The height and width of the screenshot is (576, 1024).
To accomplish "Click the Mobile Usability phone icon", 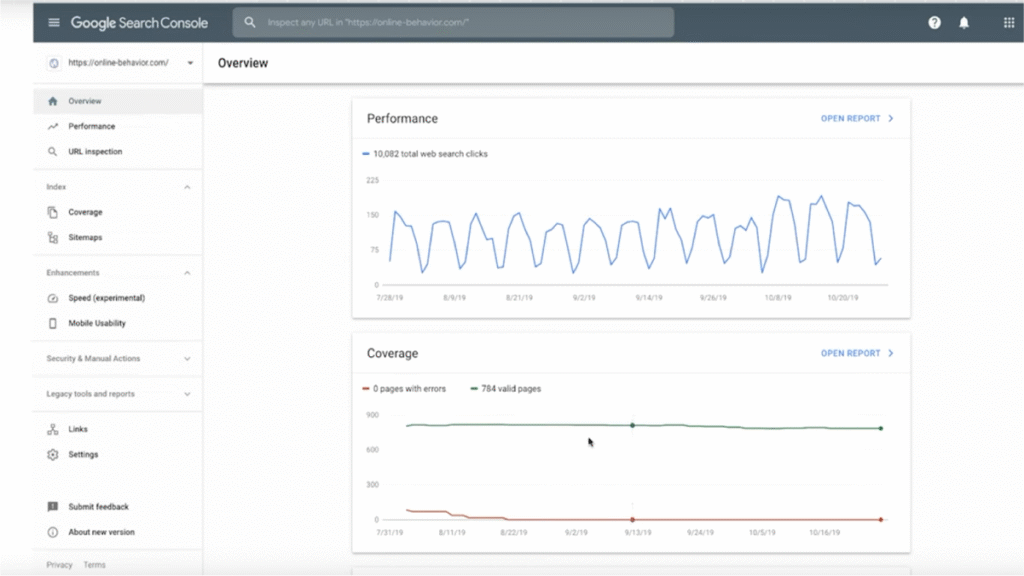I will click(53, 324).
